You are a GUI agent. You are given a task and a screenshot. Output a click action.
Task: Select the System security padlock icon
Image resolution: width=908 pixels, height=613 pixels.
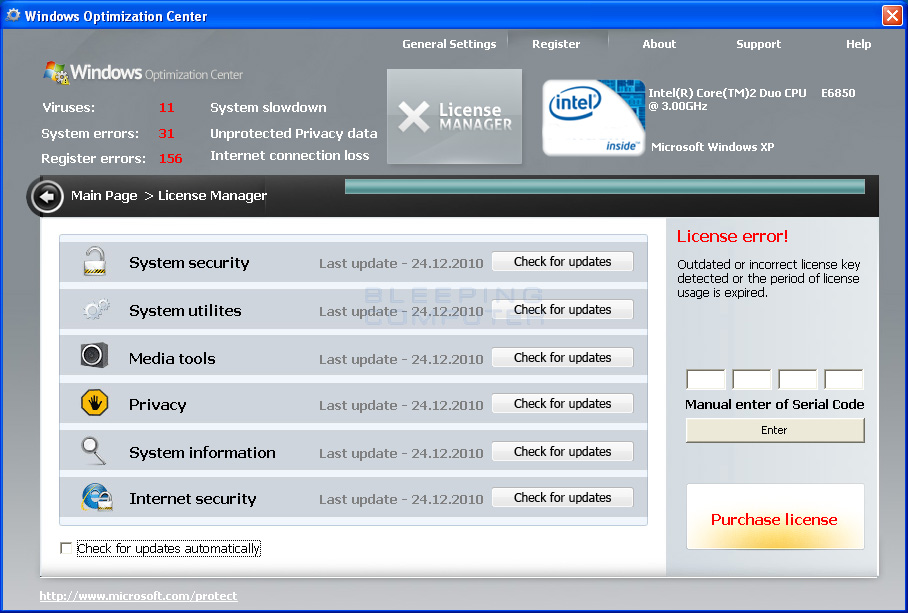pos(94,262)
